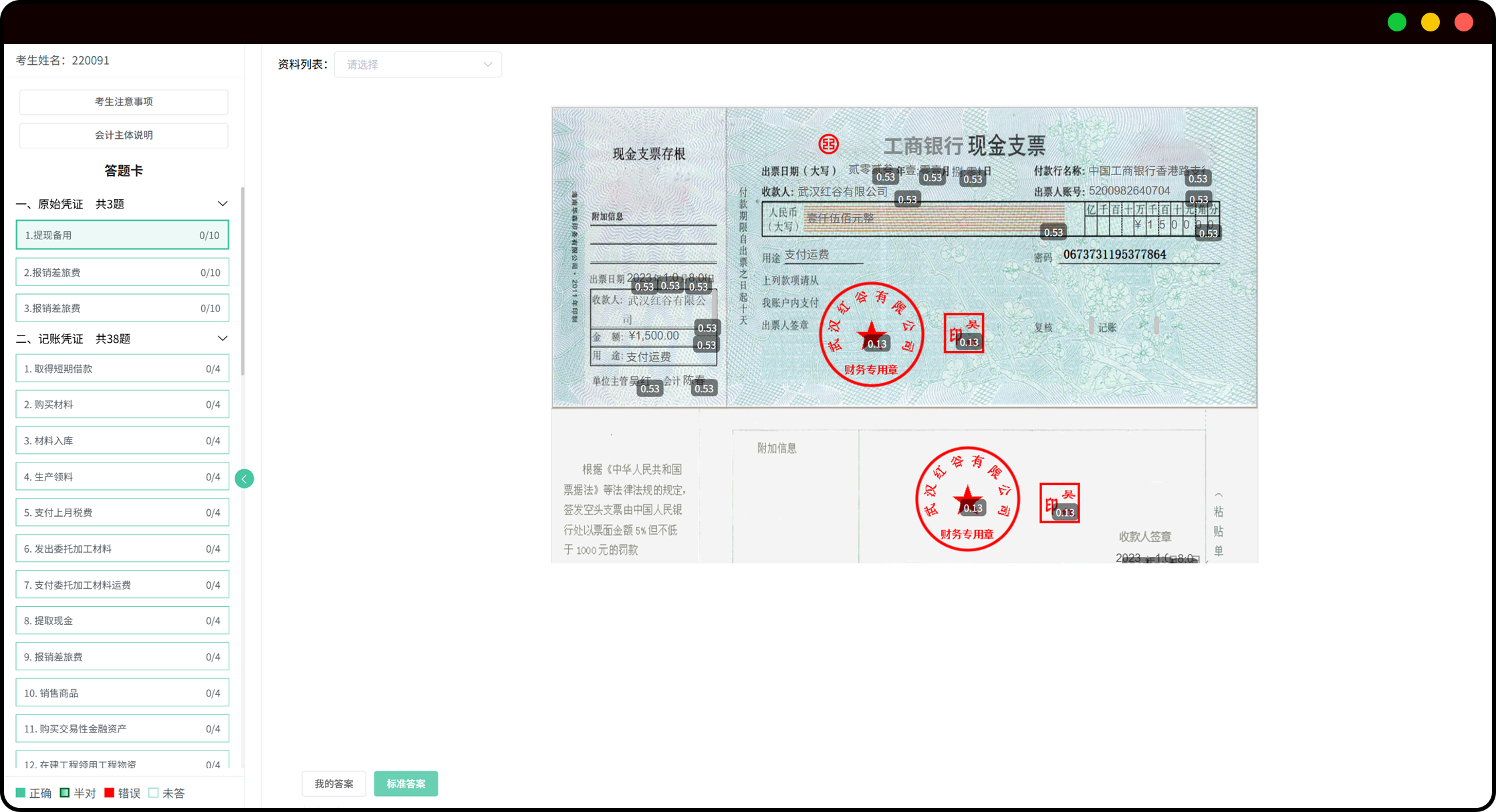Click the 吴印 stamp on cheque back
Viewport: 1496px width, 812px height.
pyautogui.click(x=1059, y=503)
